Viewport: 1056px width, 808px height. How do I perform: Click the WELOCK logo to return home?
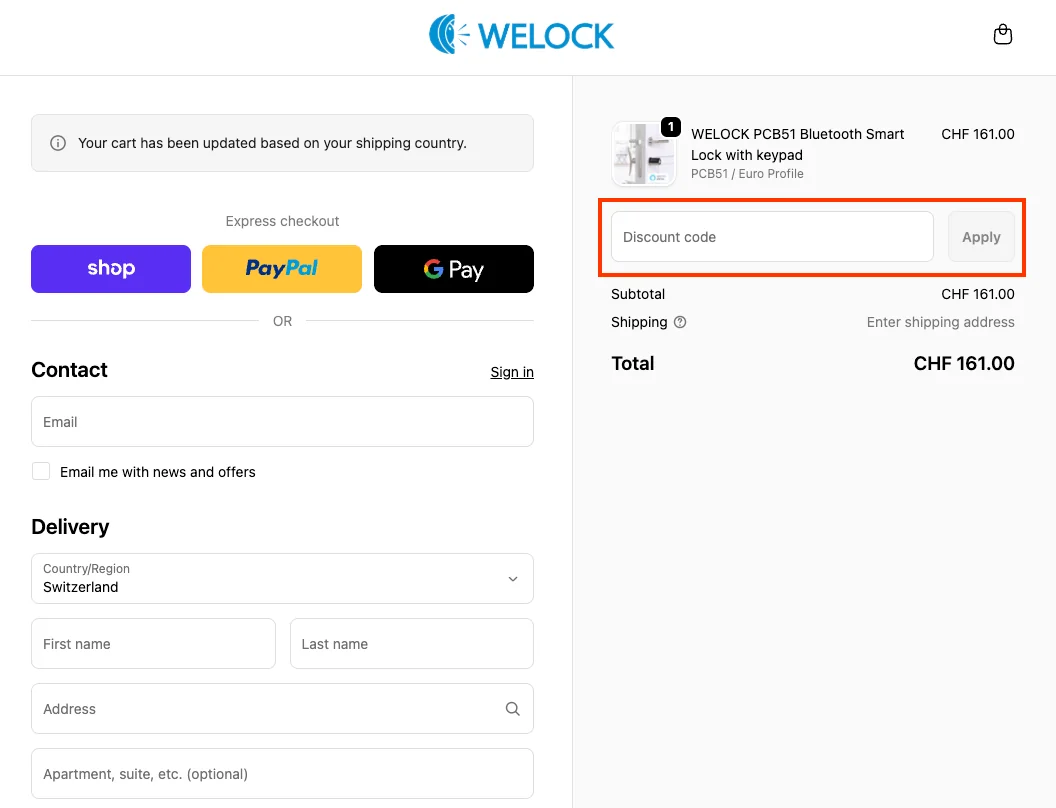(521, 33)
